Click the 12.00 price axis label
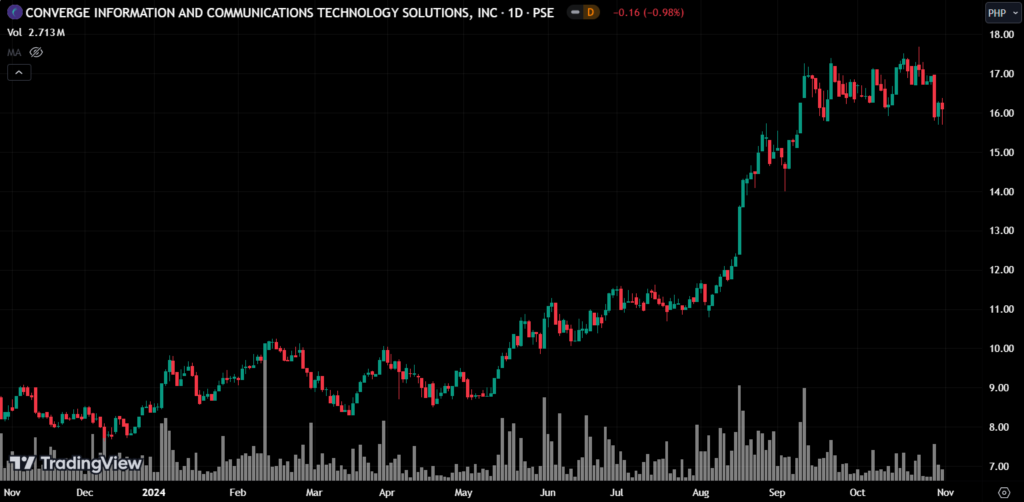The image size is (1024, 502). 1001,270
